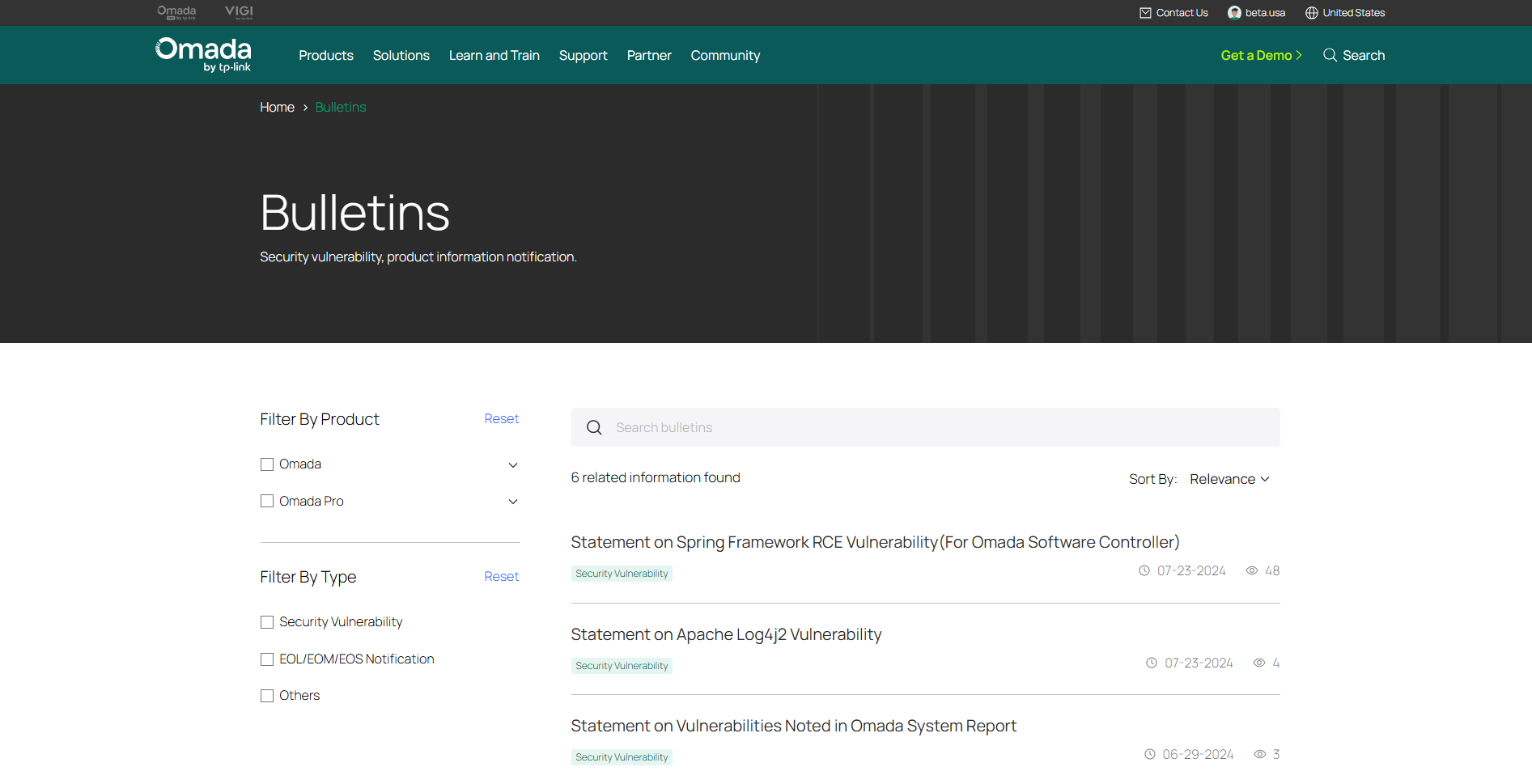Reset the Filter By Product section
Viewport: 1532px width, 784px height.
[x=502, y=418]
